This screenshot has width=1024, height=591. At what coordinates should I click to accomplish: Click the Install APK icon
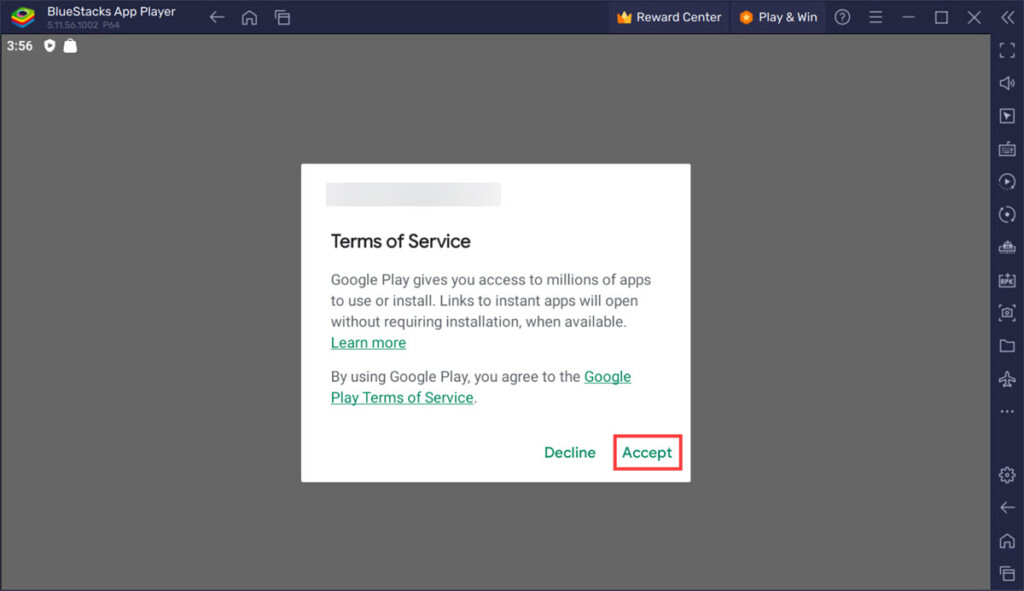pos(1007,281)
